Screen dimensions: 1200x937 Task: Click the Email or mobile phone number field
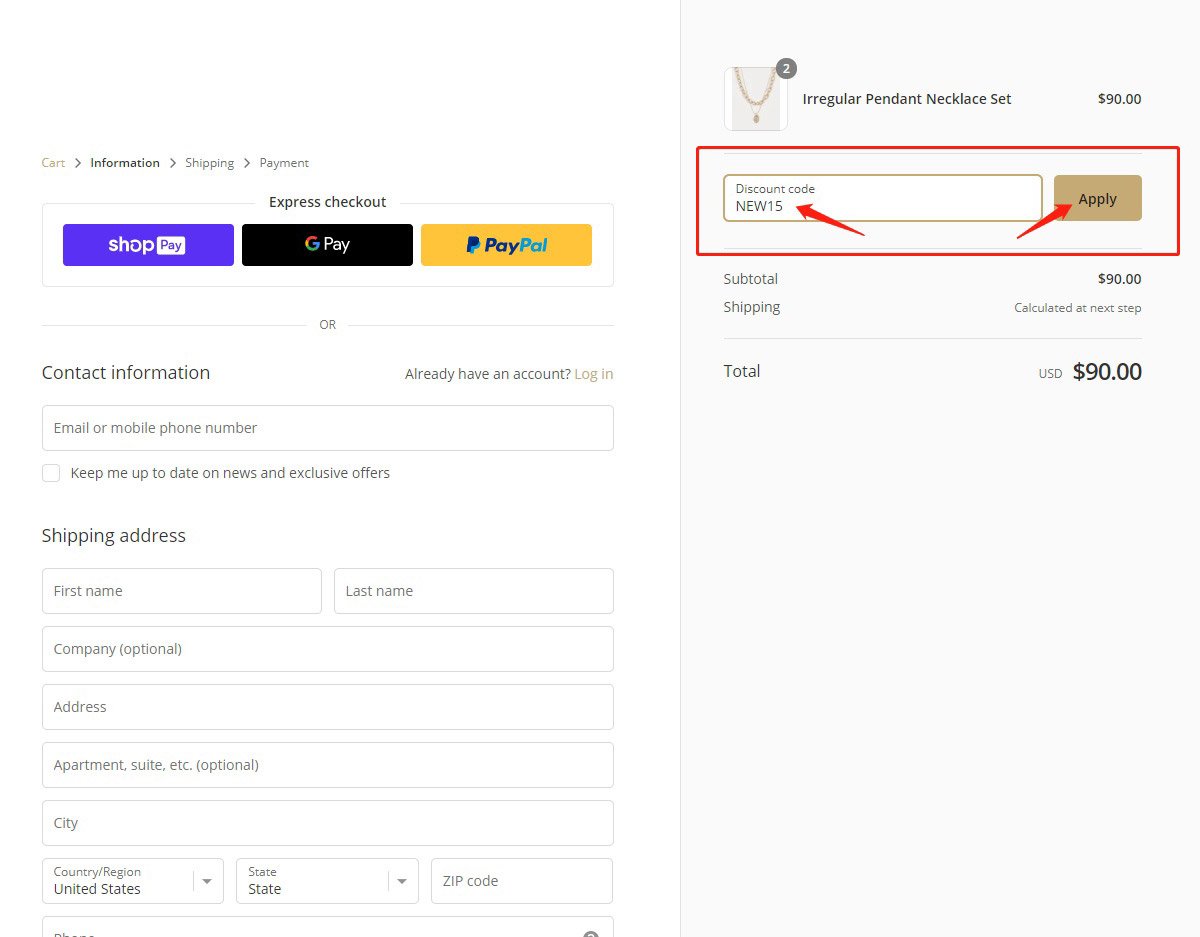(x=327, y=428)
